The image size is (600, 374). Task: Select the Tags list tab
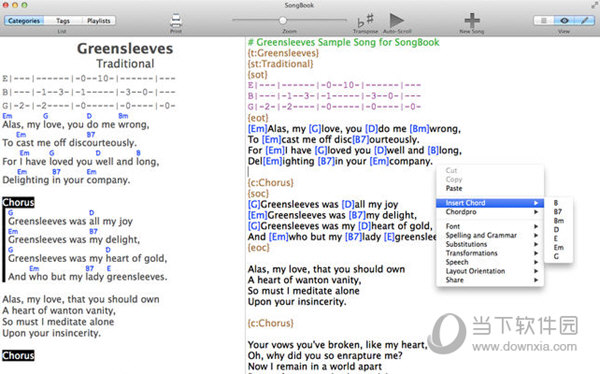pos(63,21)
